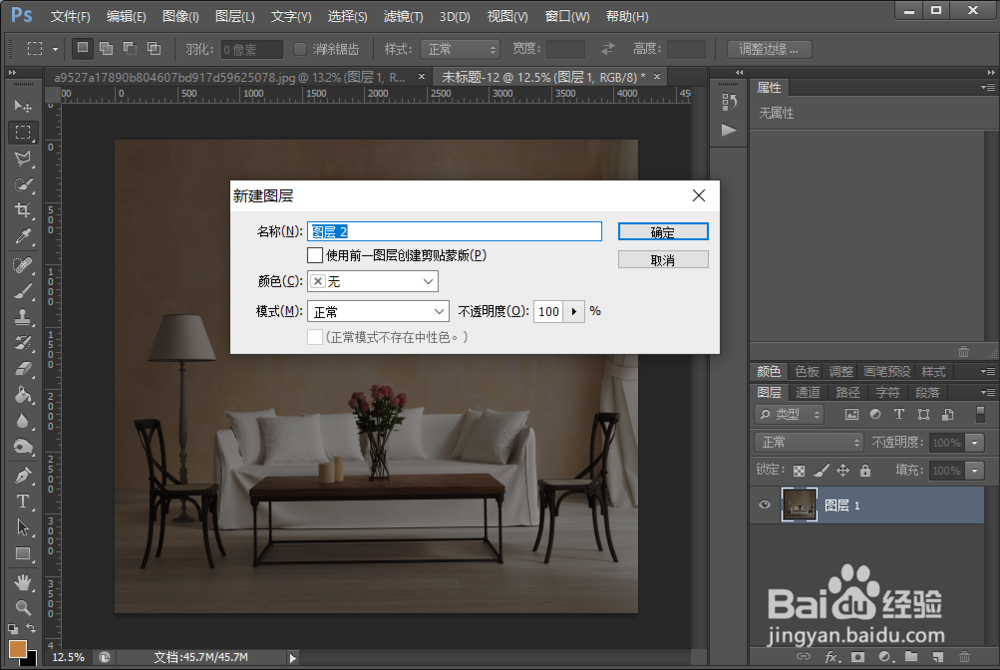Click the add layer mask icon
Image resolution: width=1000 pixels, height=670 pixels.
[x=858, y=656]
